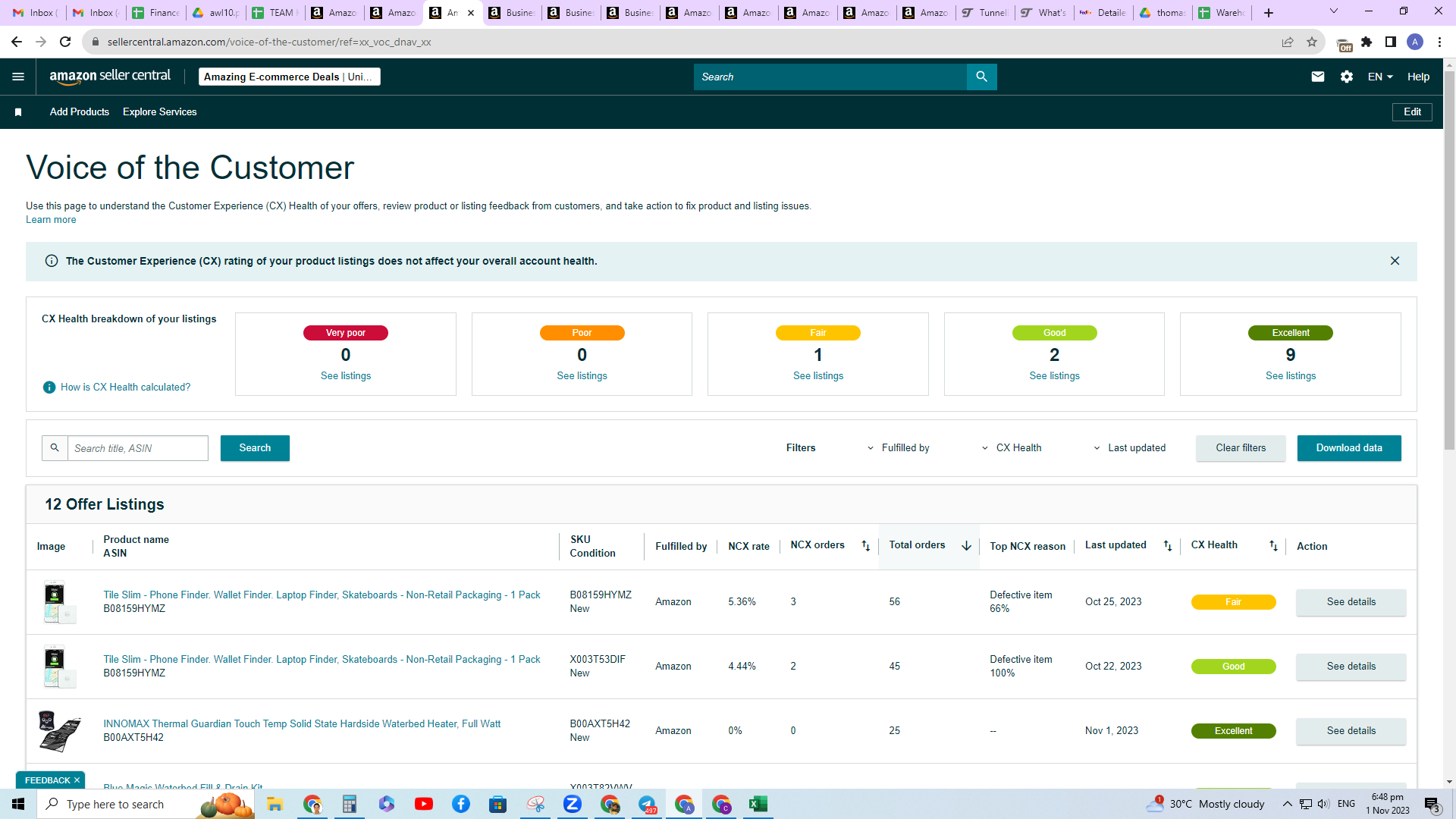Click the info icon in the CX banner
The width and height of the screenshot is (1456, 819).
[52, 261]
